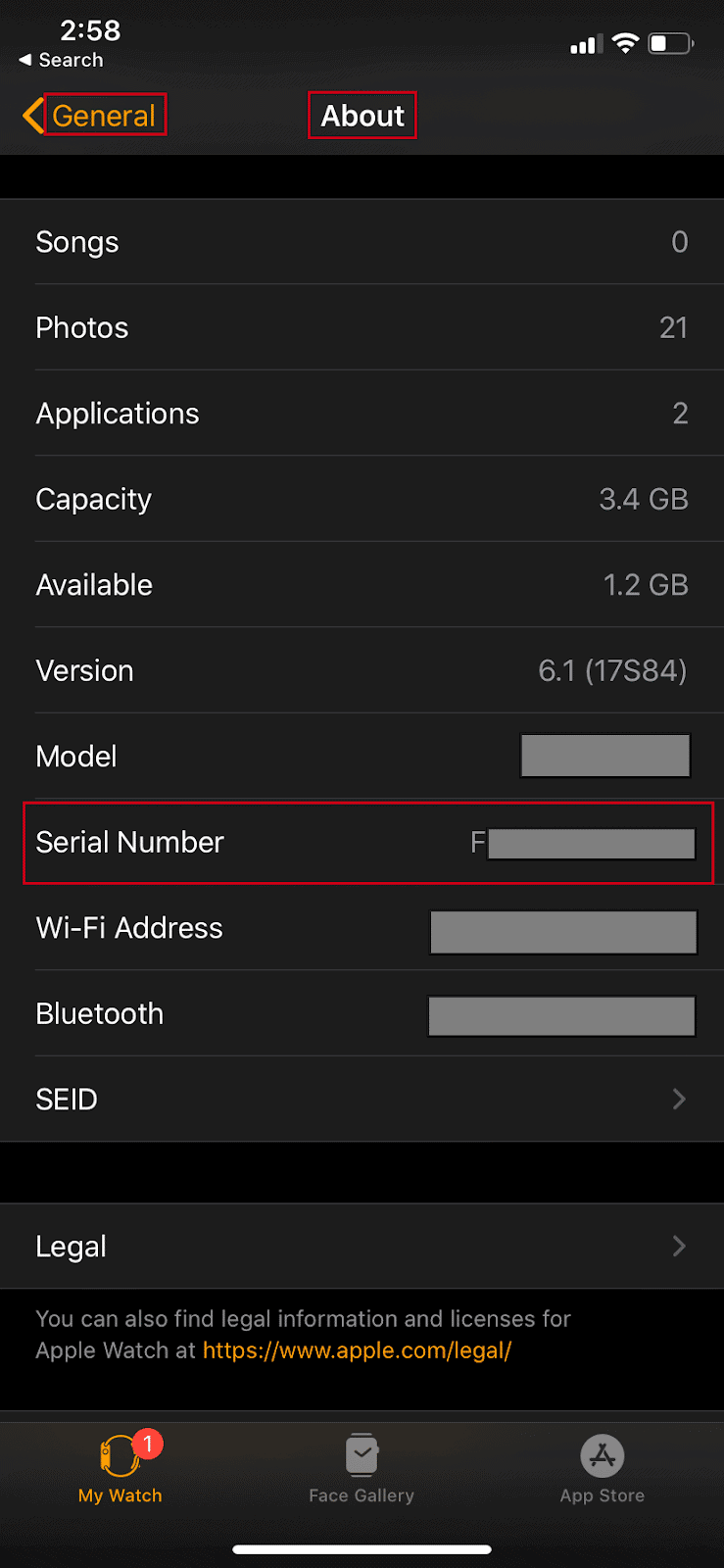Tap the chevron on the Legal row
The width and height of the screenshot is (724, 1568).
point(679,1246)
